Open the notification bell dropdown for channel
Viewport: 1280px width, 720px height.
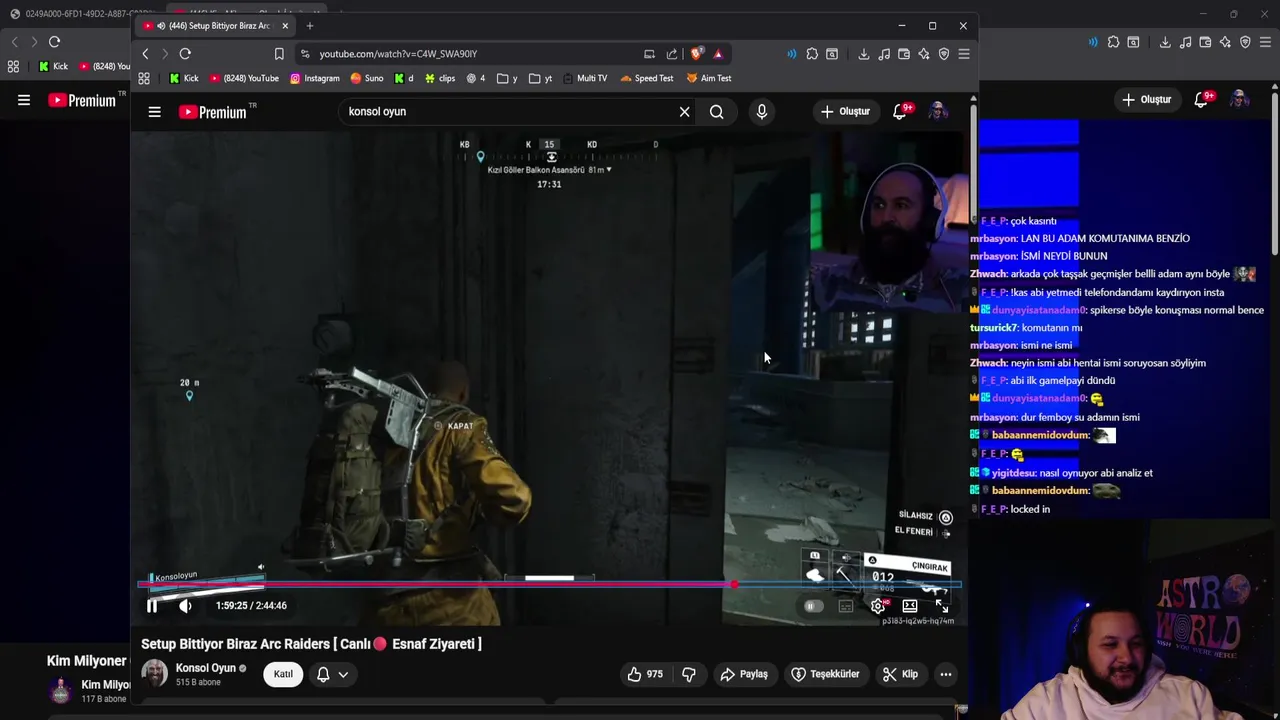tap(332, 675)
